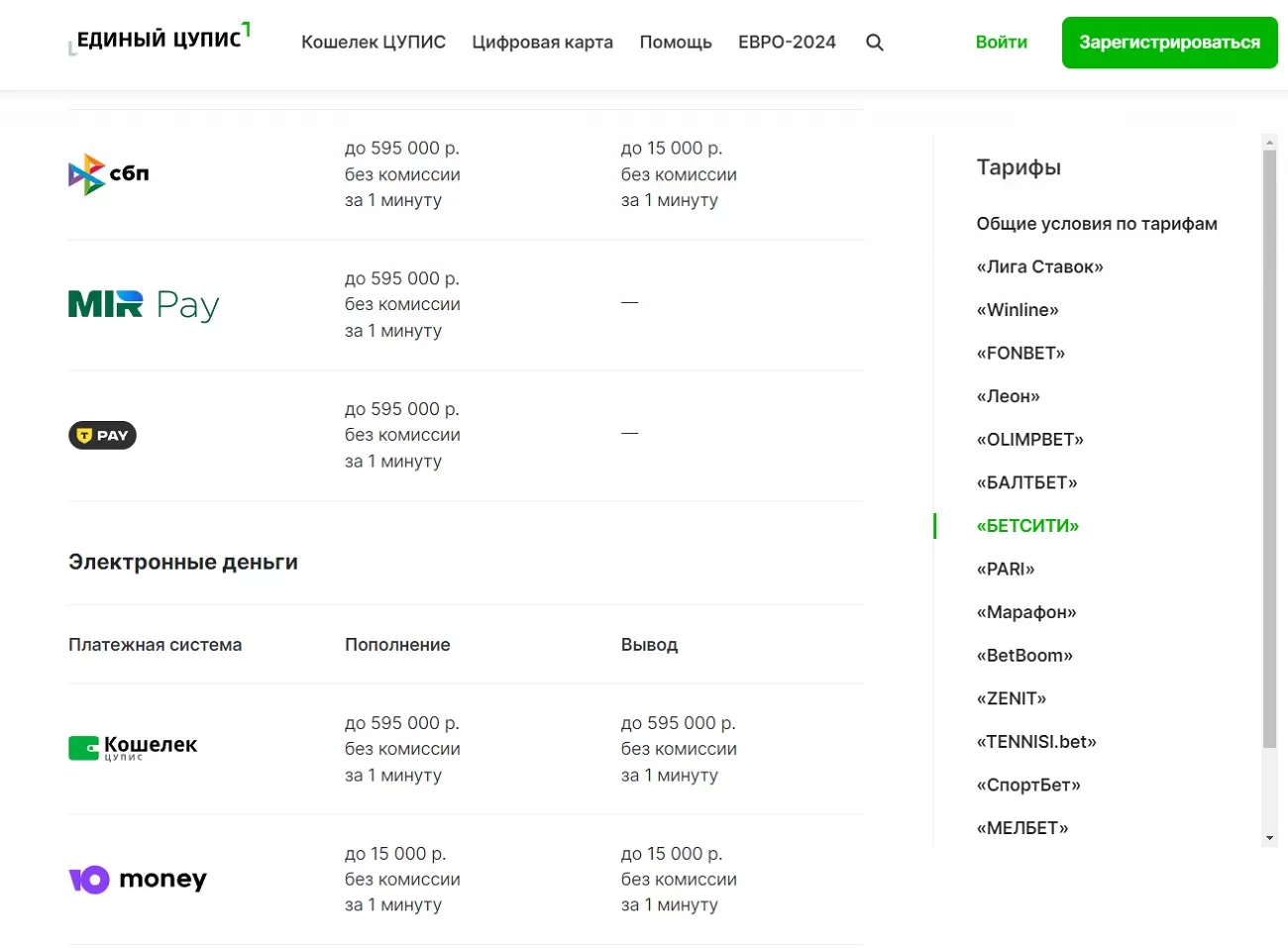Open Кошелек ЦУПИС menu item

click(x=374, y=43)
